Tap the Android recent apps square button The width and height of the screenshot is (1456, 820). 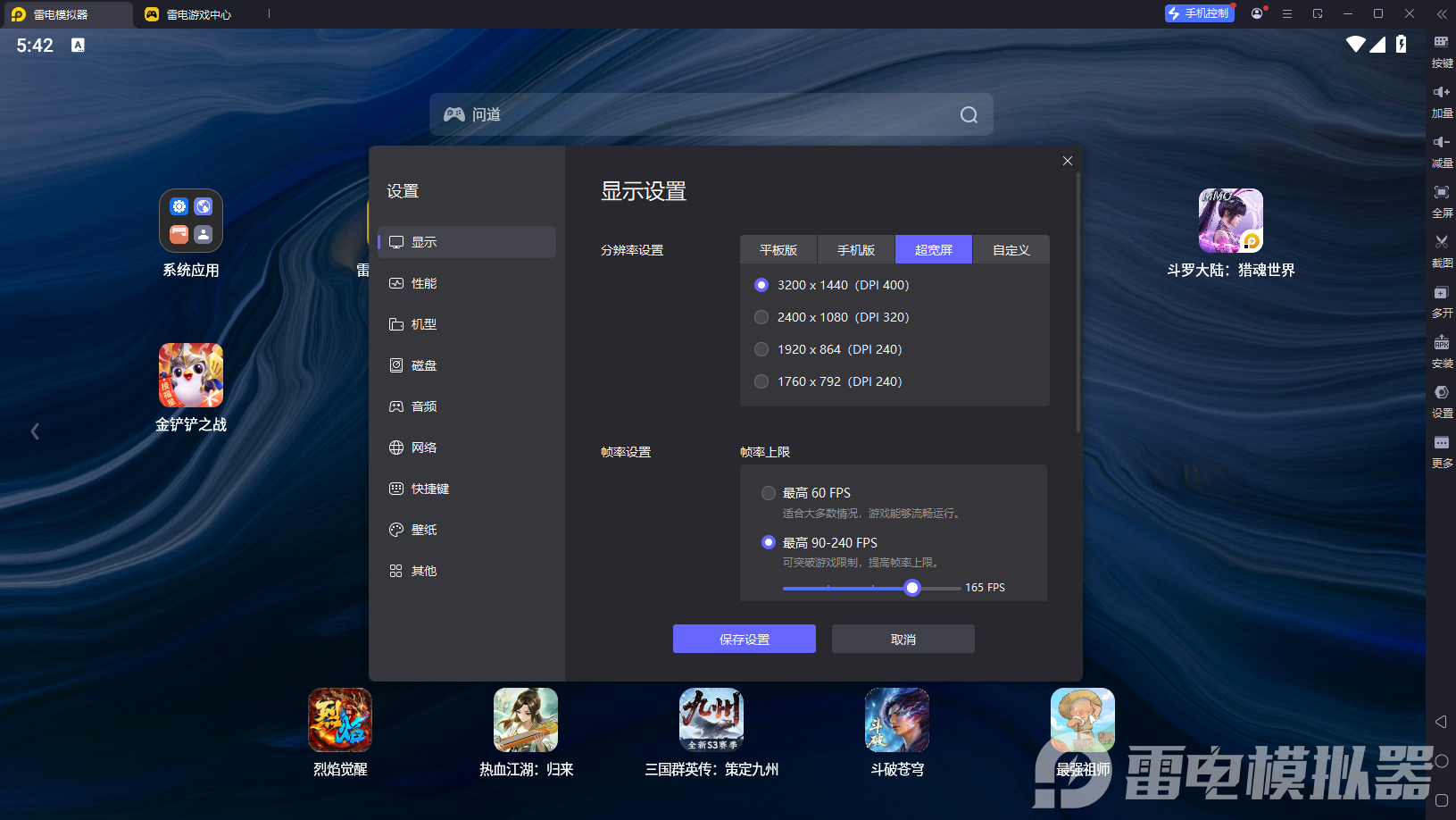(x=1441, y=800)
